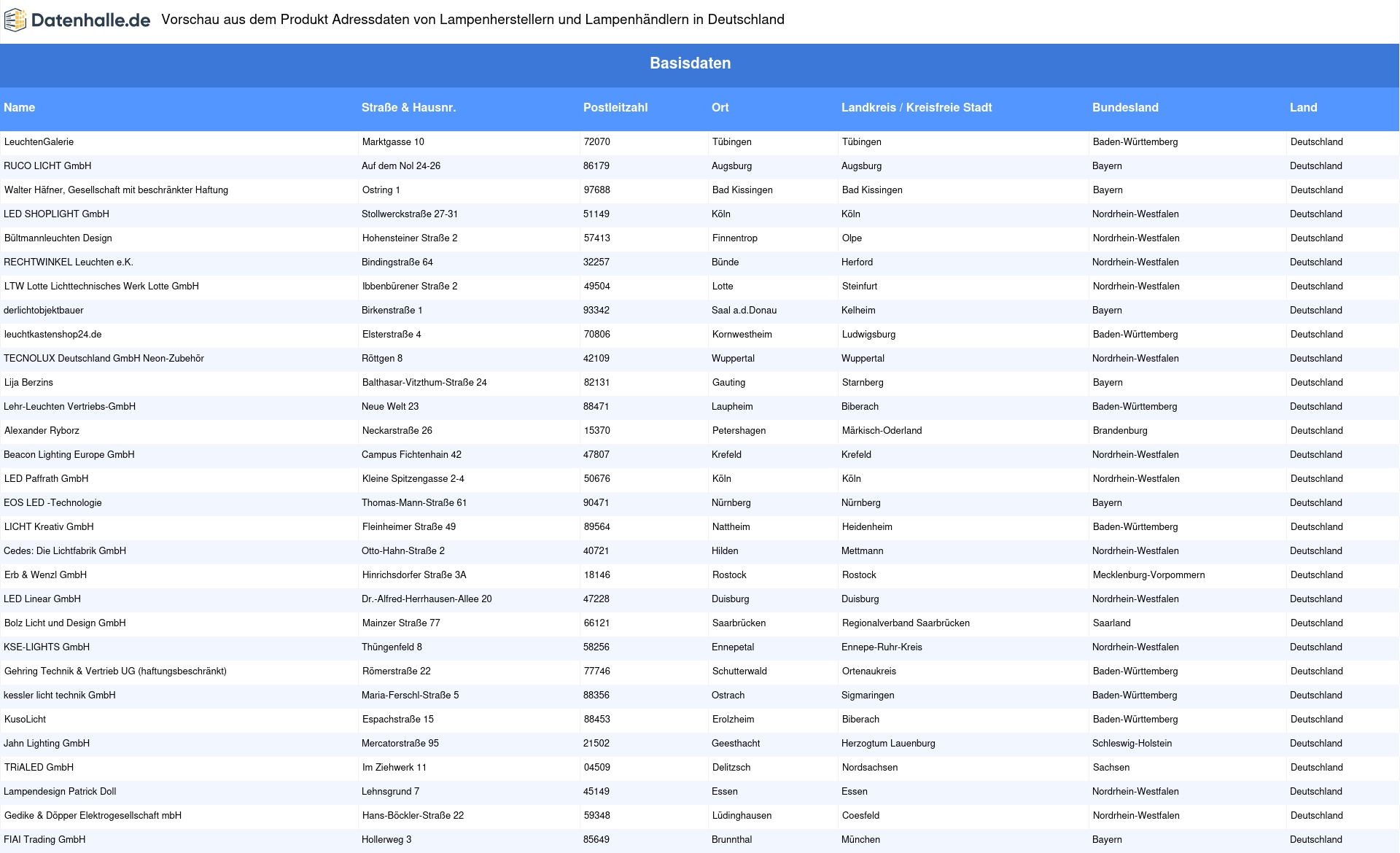The image size is (1400, 853).
Task: Click the Straße & Hausnr. column header
Action: pyautogui.click(x=409, y=107)
